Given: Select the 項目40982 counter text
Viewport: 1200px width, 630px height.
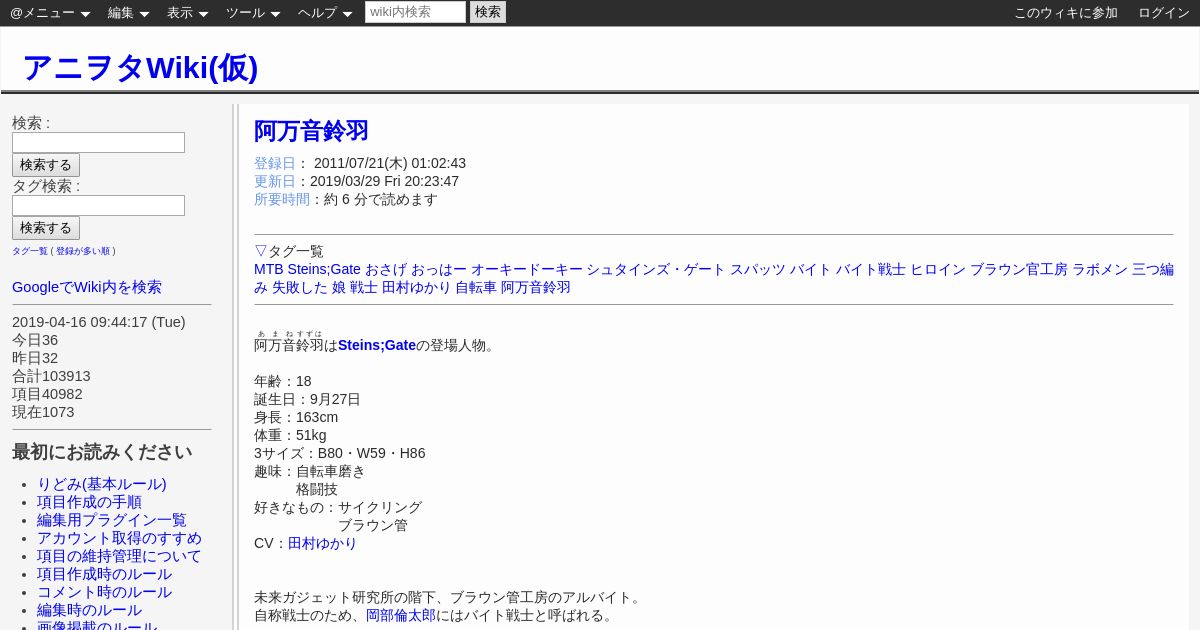Looking at the screenshot, I should tap(47, 394).
